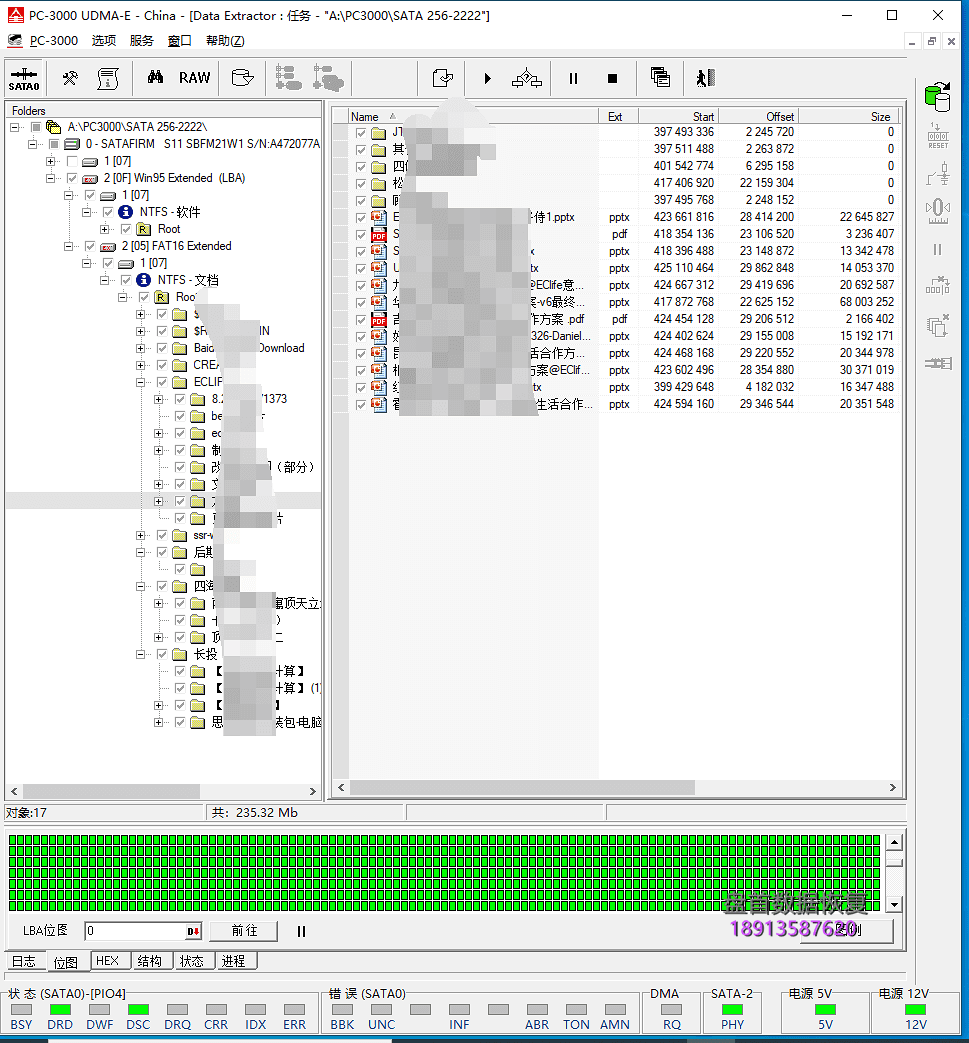Sort file list by Name column
969x1043 pixels.
click(474, 116)
